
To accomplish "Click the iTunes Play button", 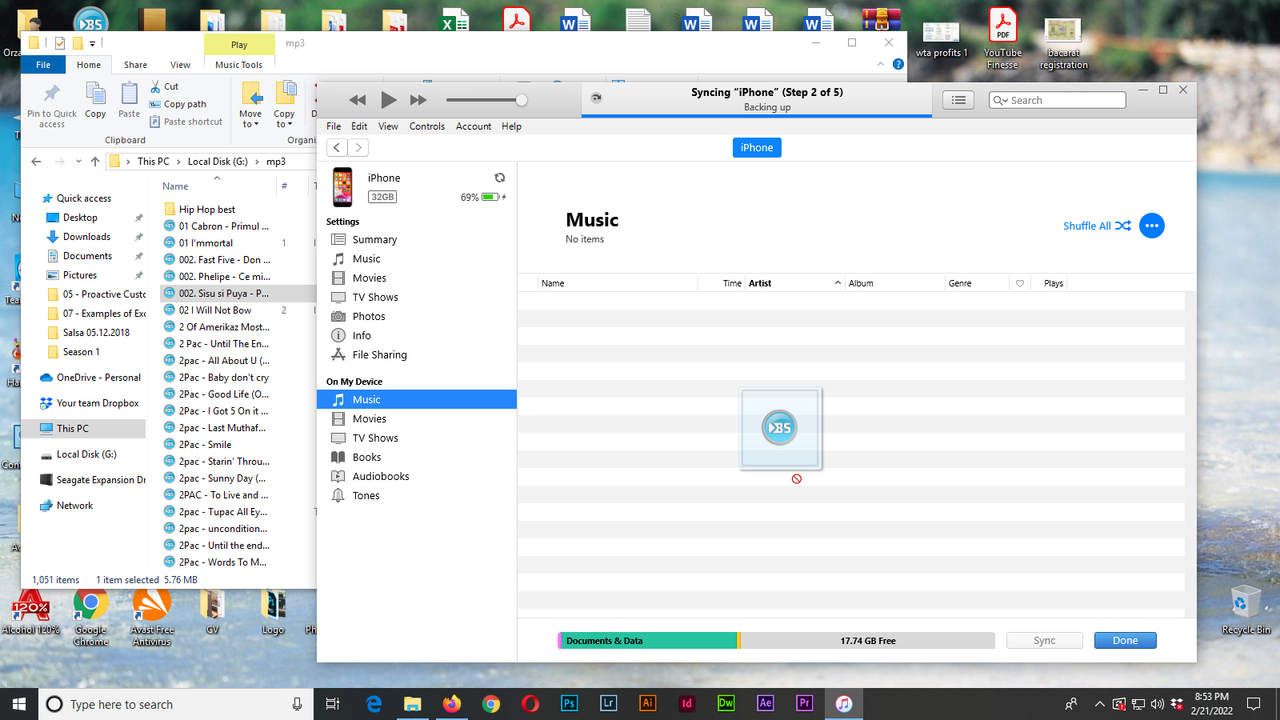I will pyautogui.click(x=389, y=100).
